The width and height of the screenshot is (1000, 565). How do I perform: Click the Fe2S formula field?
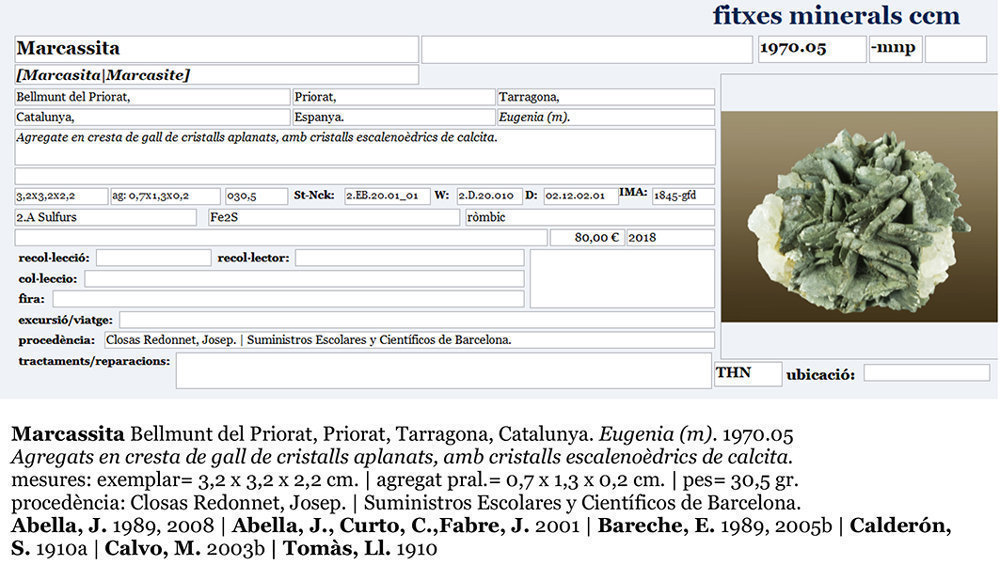coord(334,217)
